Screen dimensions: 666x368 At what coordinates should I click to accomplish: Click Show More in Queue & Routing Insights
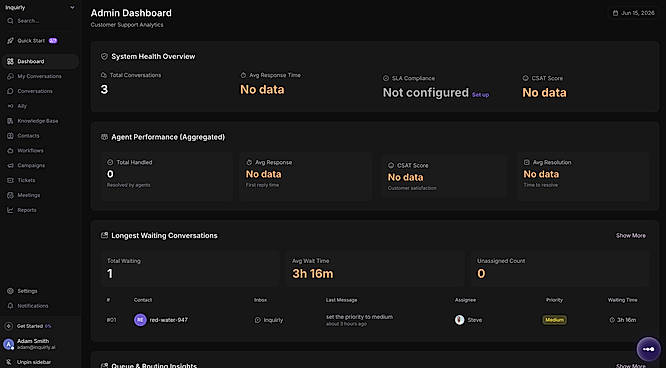tap(631, 365)
